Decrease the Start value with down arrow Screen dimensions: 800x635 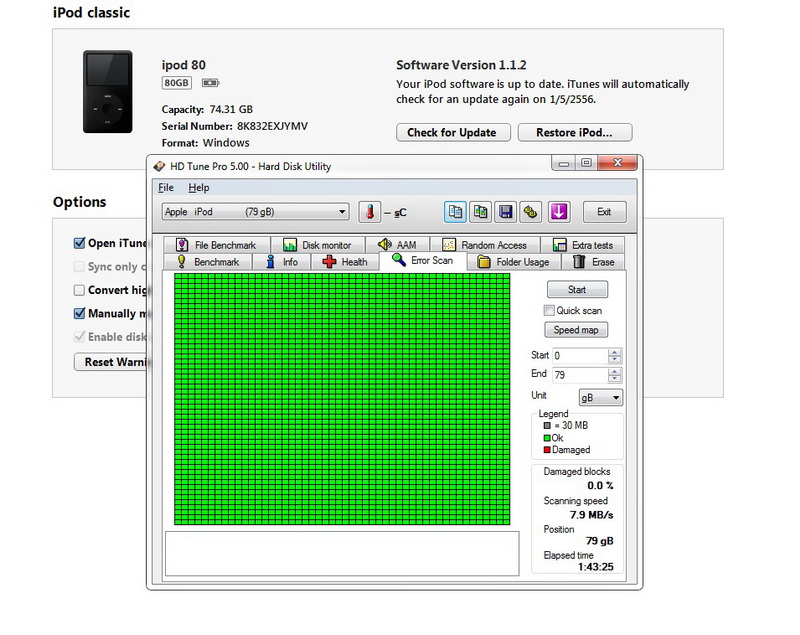coord(615,359)
